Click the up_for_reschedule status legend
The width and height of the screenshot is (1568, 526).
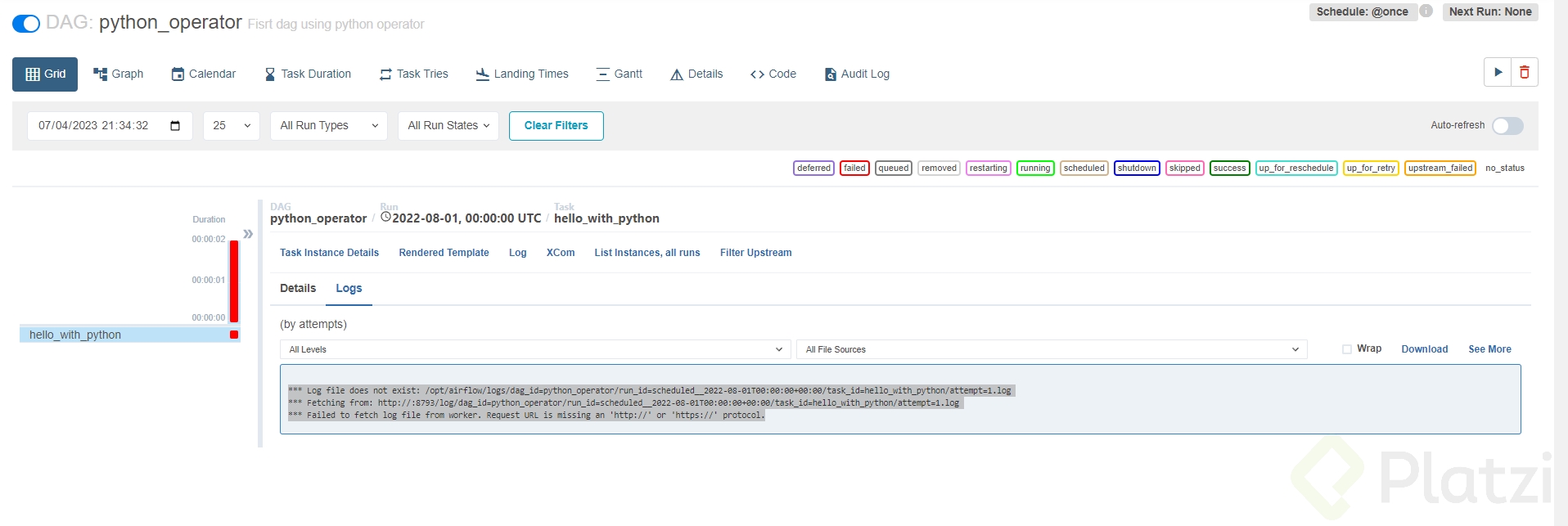pos(1296,169)
